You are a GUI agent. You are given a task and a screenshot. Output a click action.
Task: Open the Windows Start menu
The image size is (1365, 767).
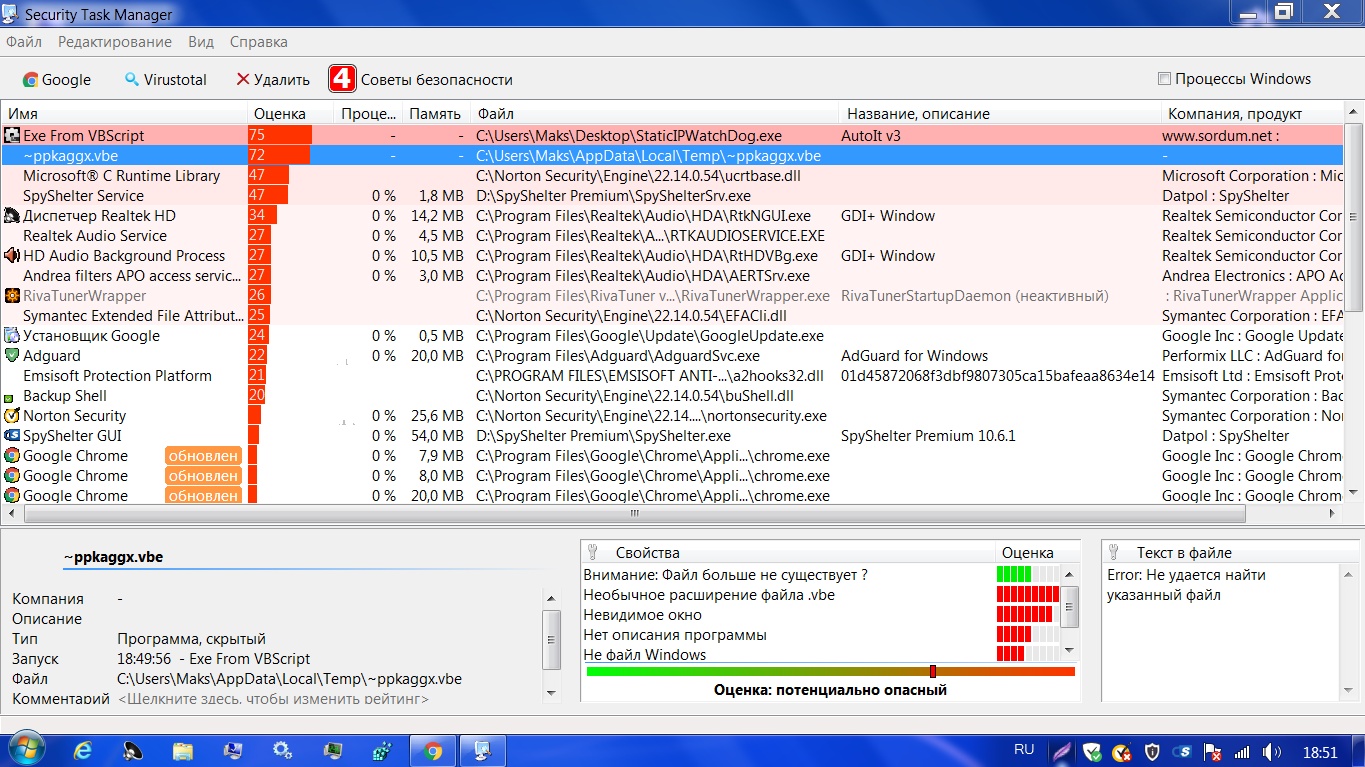[25, 750]
